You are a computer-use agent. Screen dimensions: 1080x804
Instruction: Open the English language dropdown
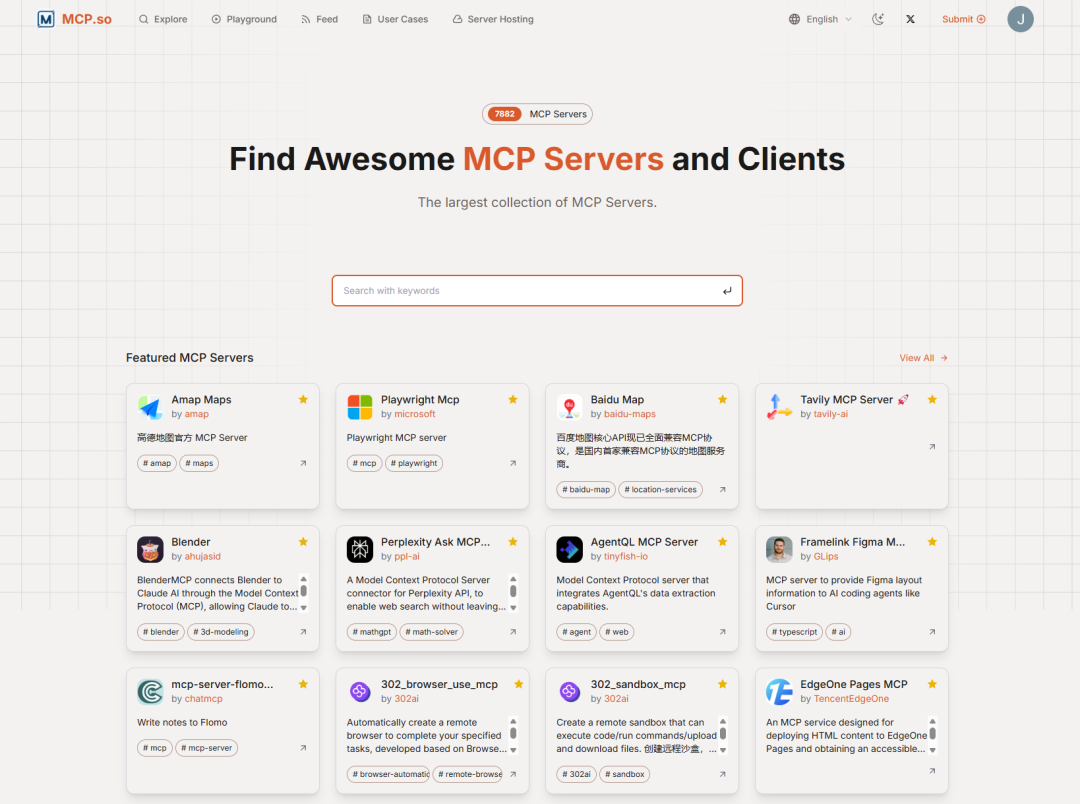point(819,18)
